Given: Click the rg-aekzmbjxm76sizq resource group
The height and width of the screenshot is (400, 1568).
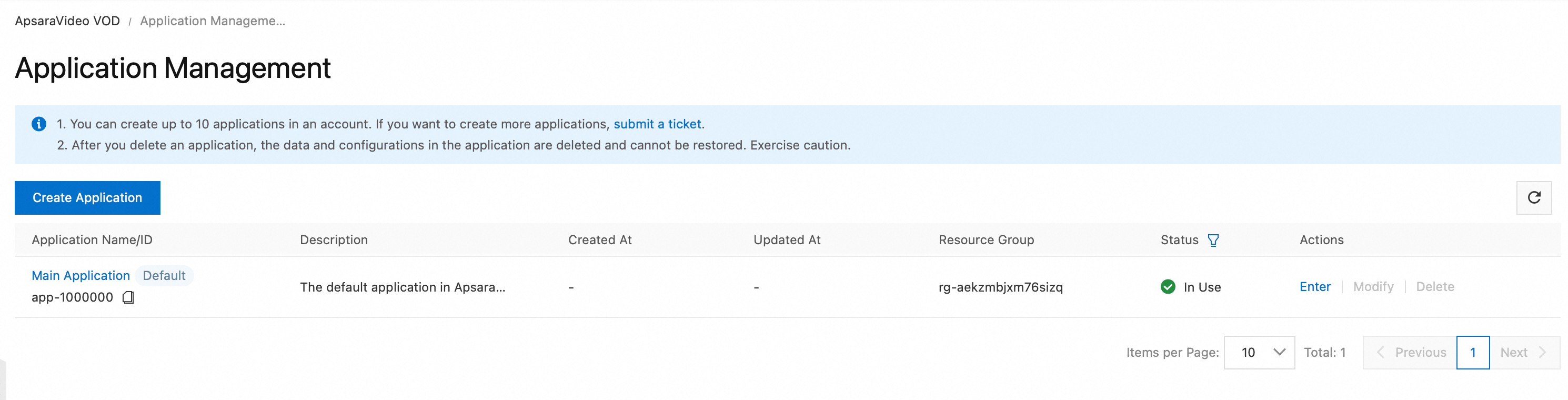Looking at the screenshot, I should 1000,287.
